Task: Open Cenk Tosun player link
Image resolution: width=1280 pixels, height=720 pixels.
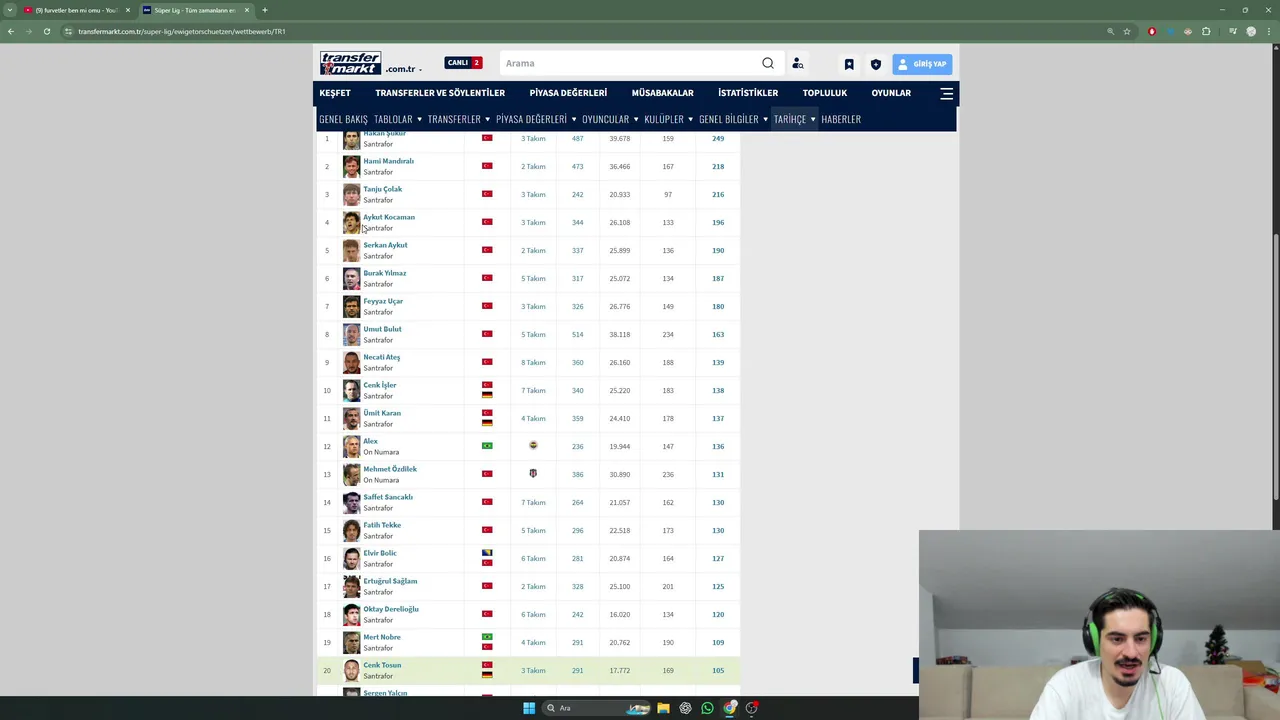Action: click(382, 665)
